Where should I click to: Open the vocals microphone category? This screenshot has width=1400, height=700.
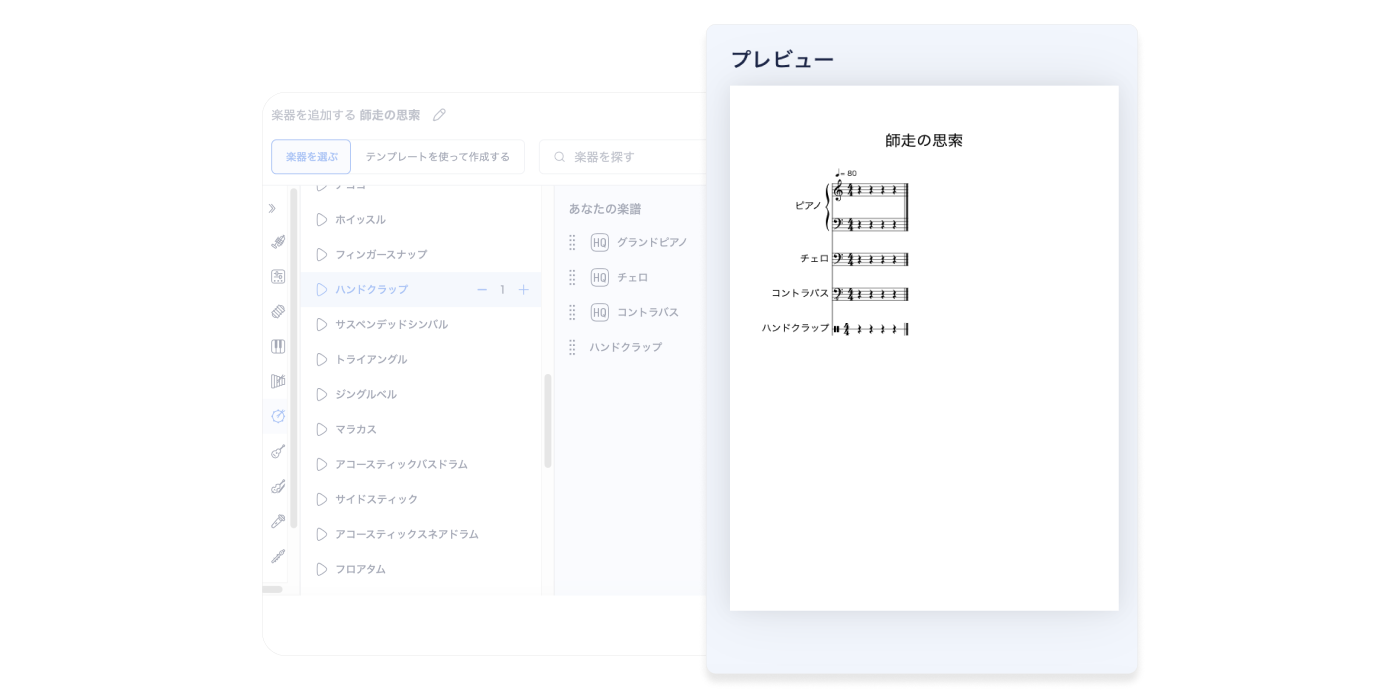click(x=278, y=520)
